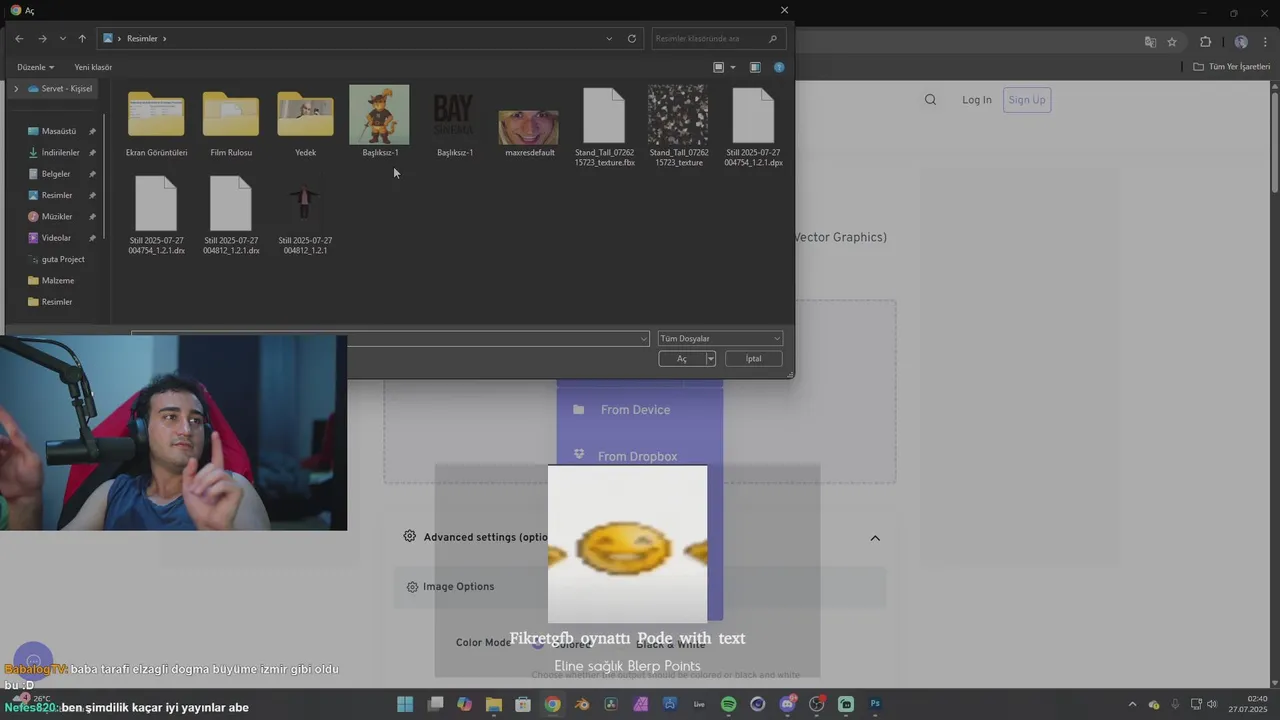Select Başlıksız-1 BAY Sinema image
The height and width of the screenshot is (720, 1280).
[x=455, y=123]
